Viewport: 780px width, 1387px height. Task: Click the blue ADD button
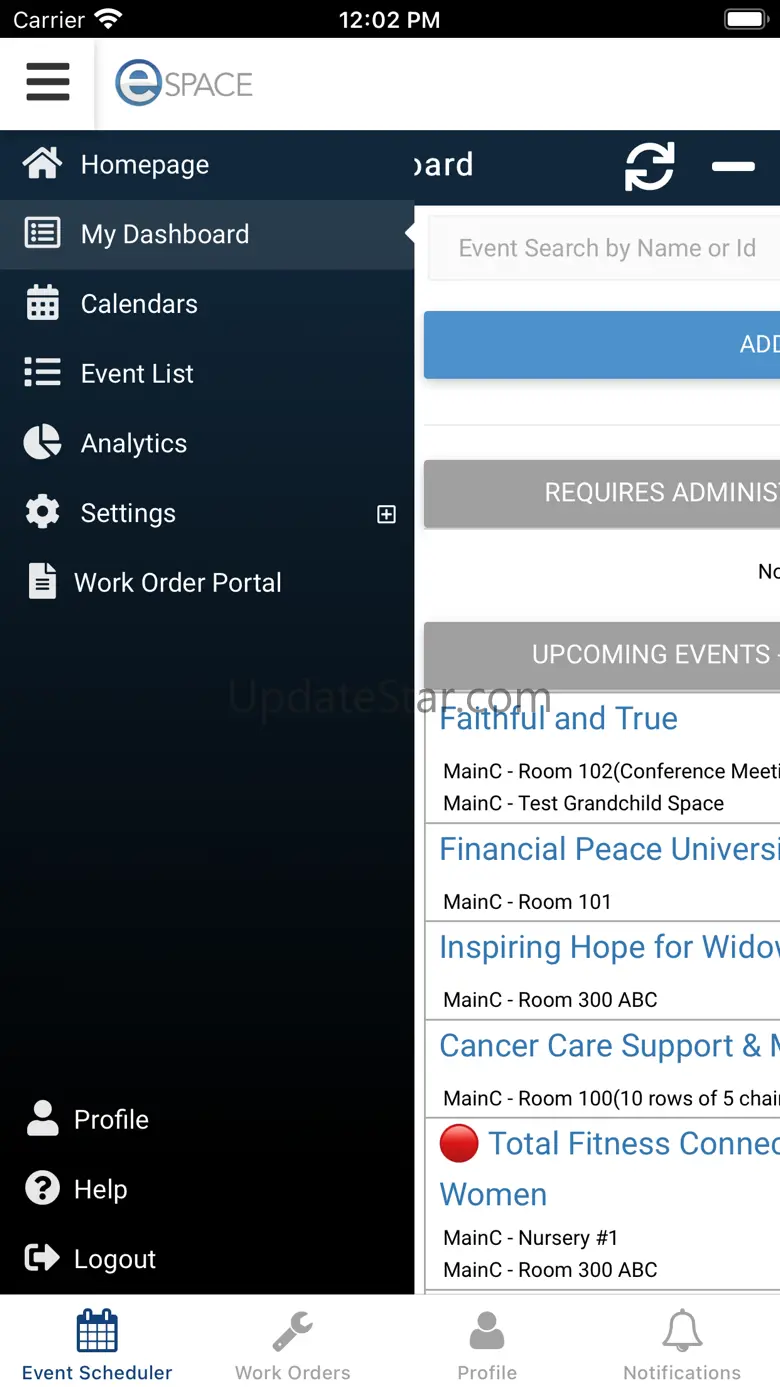pyautogui.click(x=602, y=344)
